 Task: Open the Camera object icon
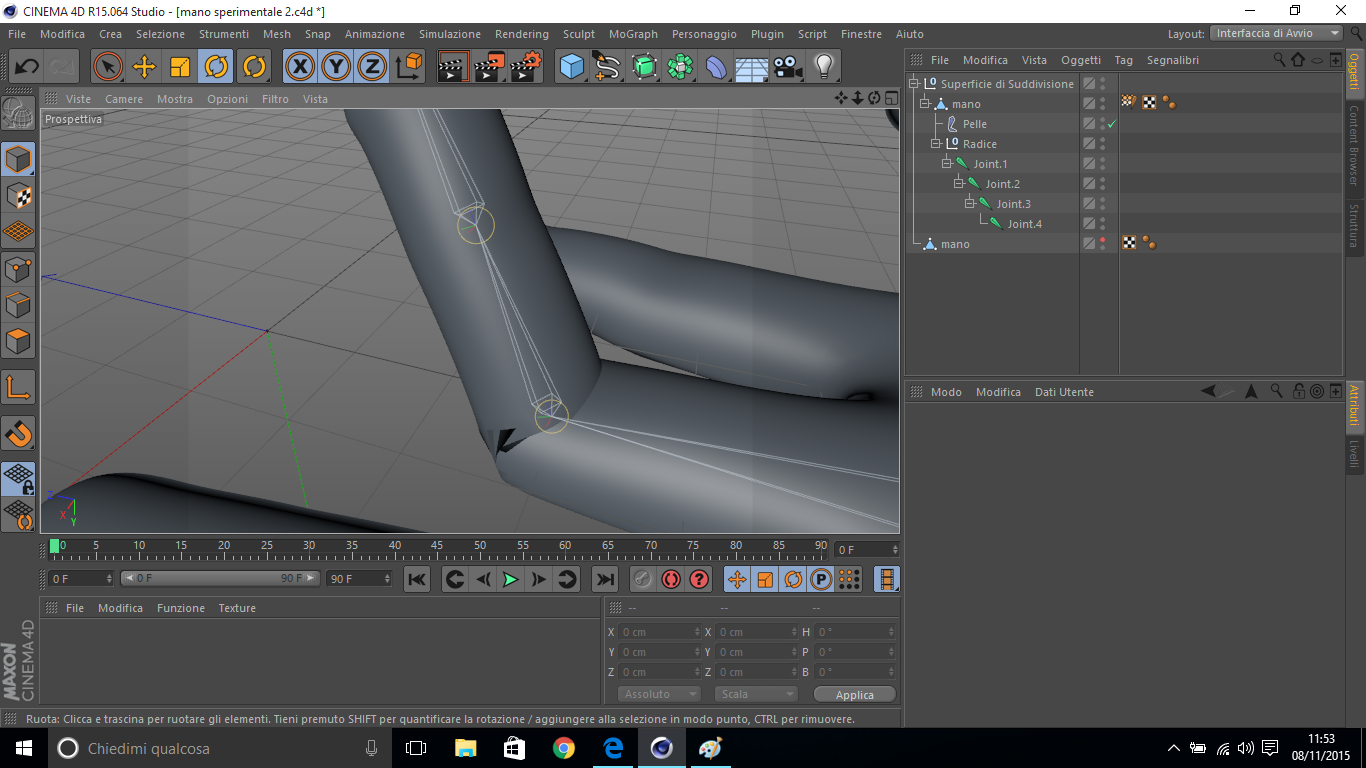coord(788,67)
